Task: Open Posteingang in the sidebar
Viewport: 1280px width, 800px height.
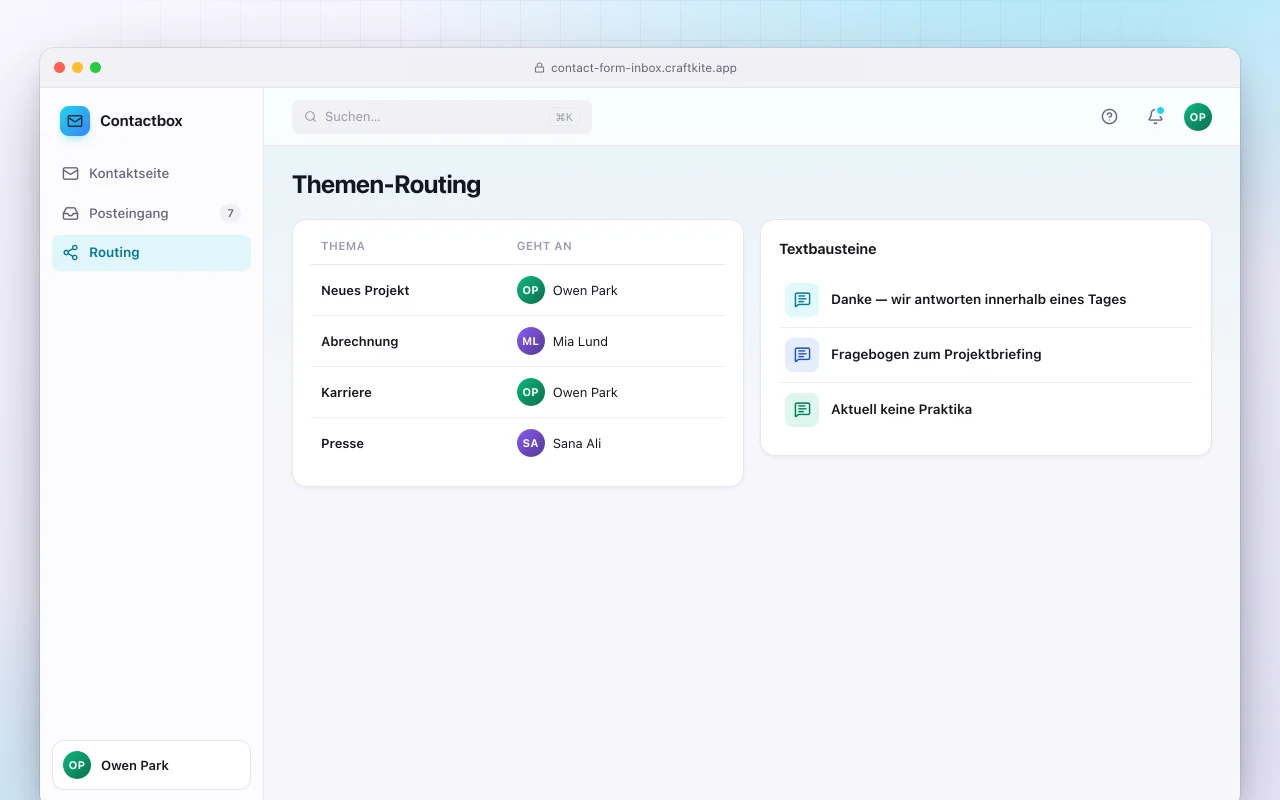Action: pos(151,213)
